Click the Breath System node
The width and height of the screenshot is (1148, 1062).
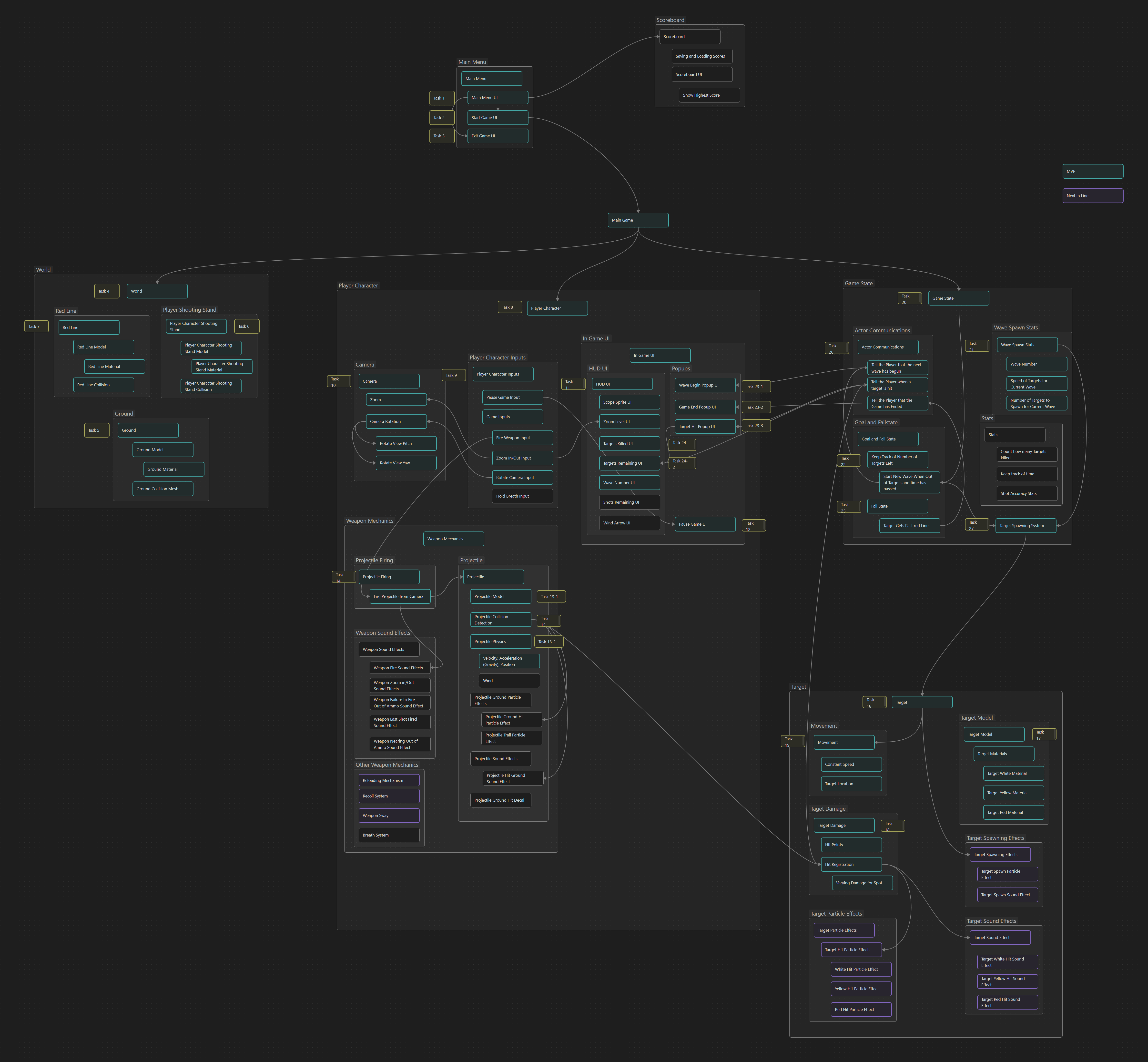coord(389,836)
